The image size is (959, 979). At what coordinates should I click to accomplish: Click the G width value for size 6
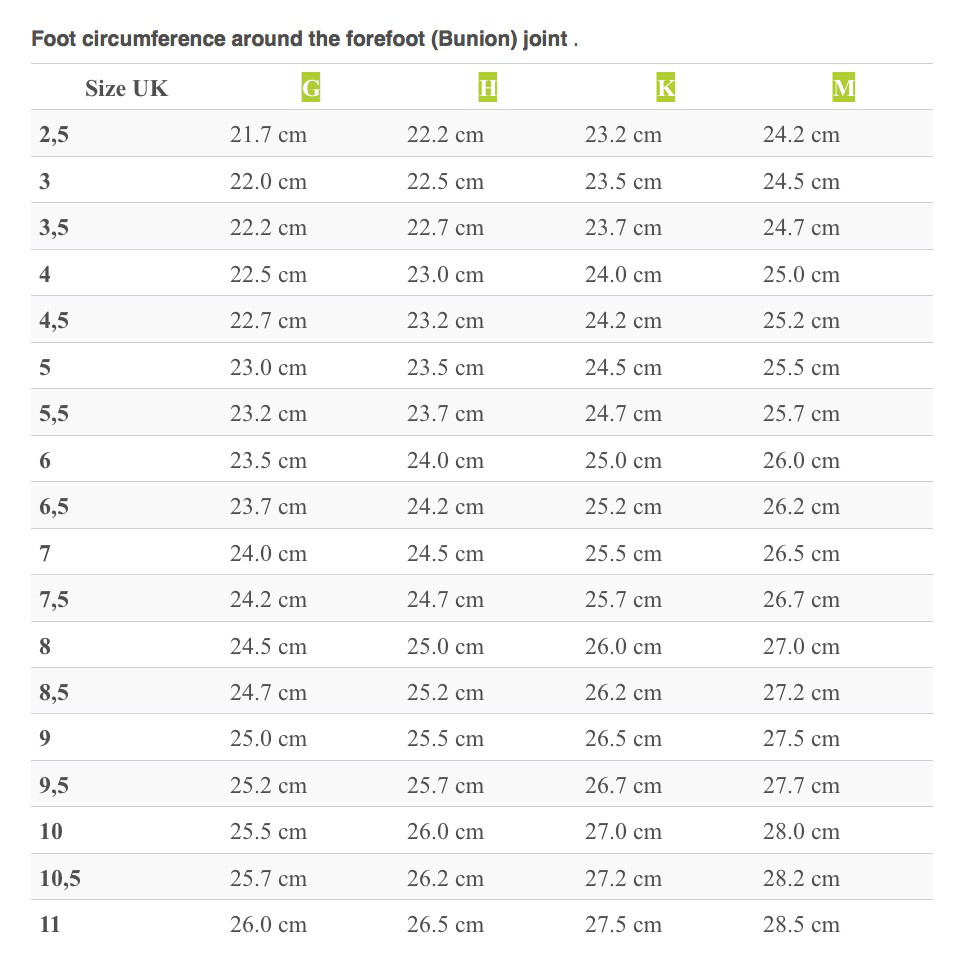(268, 461)
